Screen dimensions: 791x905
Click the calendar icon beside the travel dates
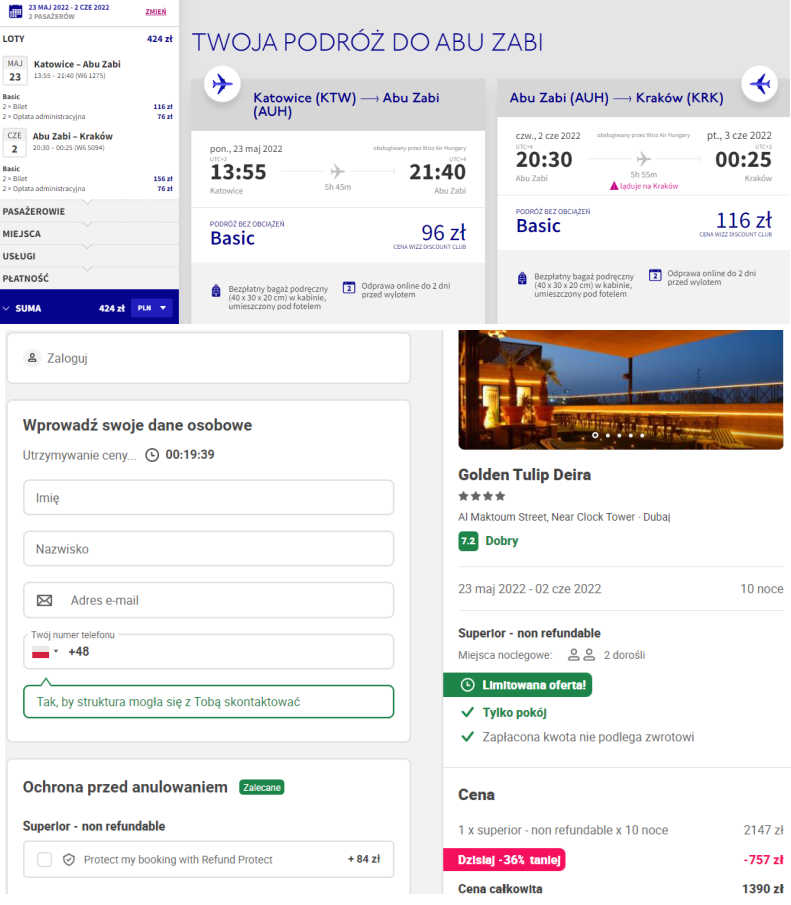(16, 12)
